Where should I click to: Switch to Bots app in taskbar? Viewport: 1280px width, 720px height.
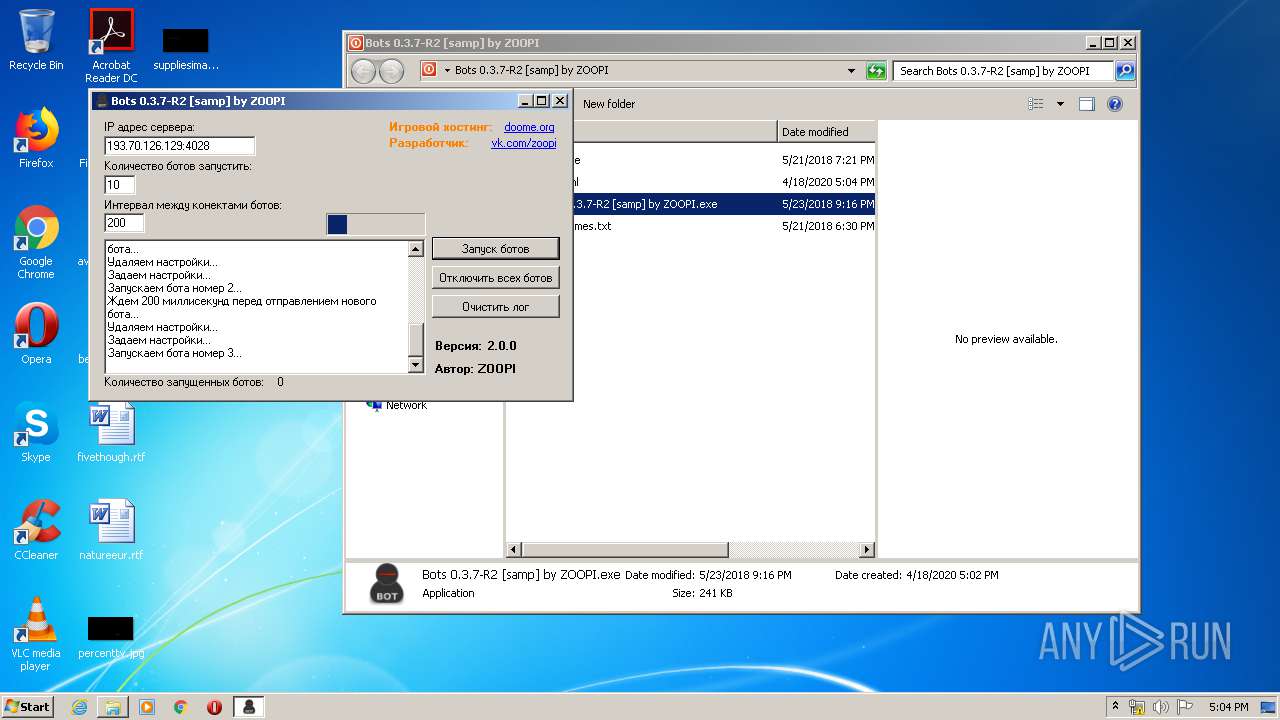point(249,707)
